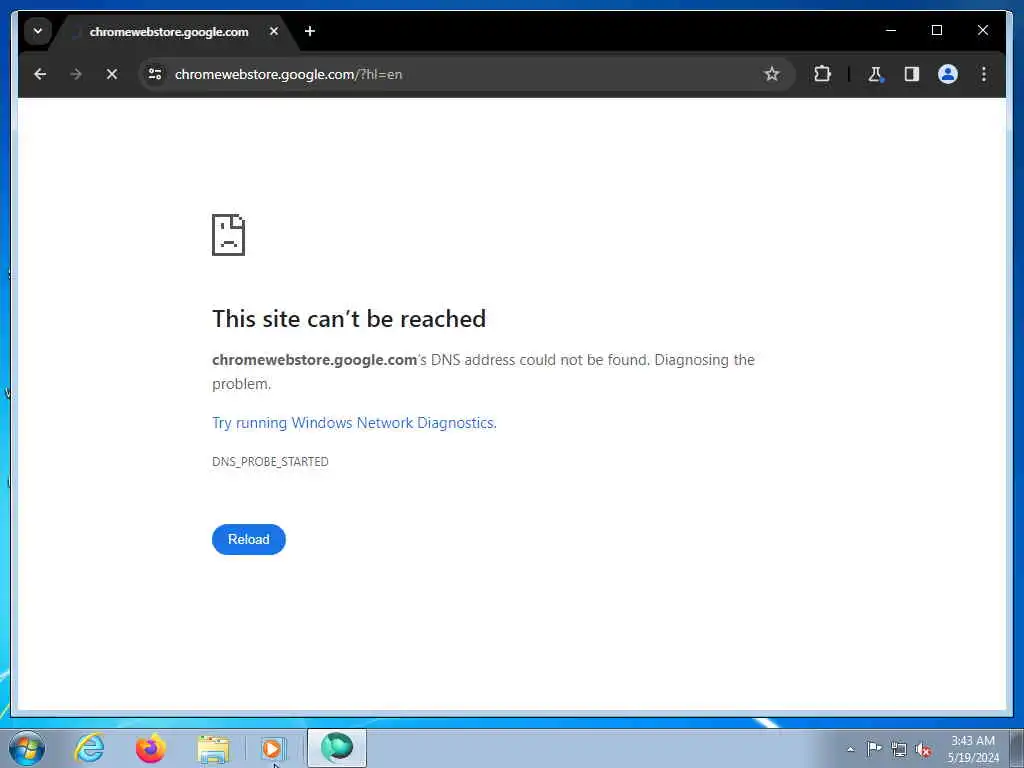Open the profile avatar menu
Image resolution: width=1024 pixels, height=768 pixels.
948,74
